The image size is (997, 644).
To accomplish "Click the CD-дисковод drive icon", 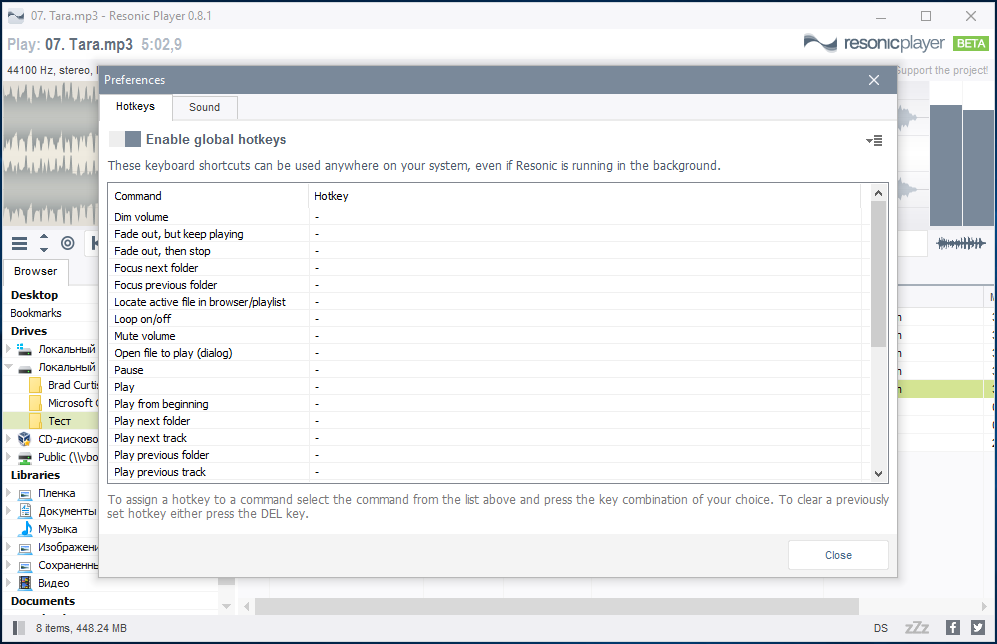I will click(25, 439).
